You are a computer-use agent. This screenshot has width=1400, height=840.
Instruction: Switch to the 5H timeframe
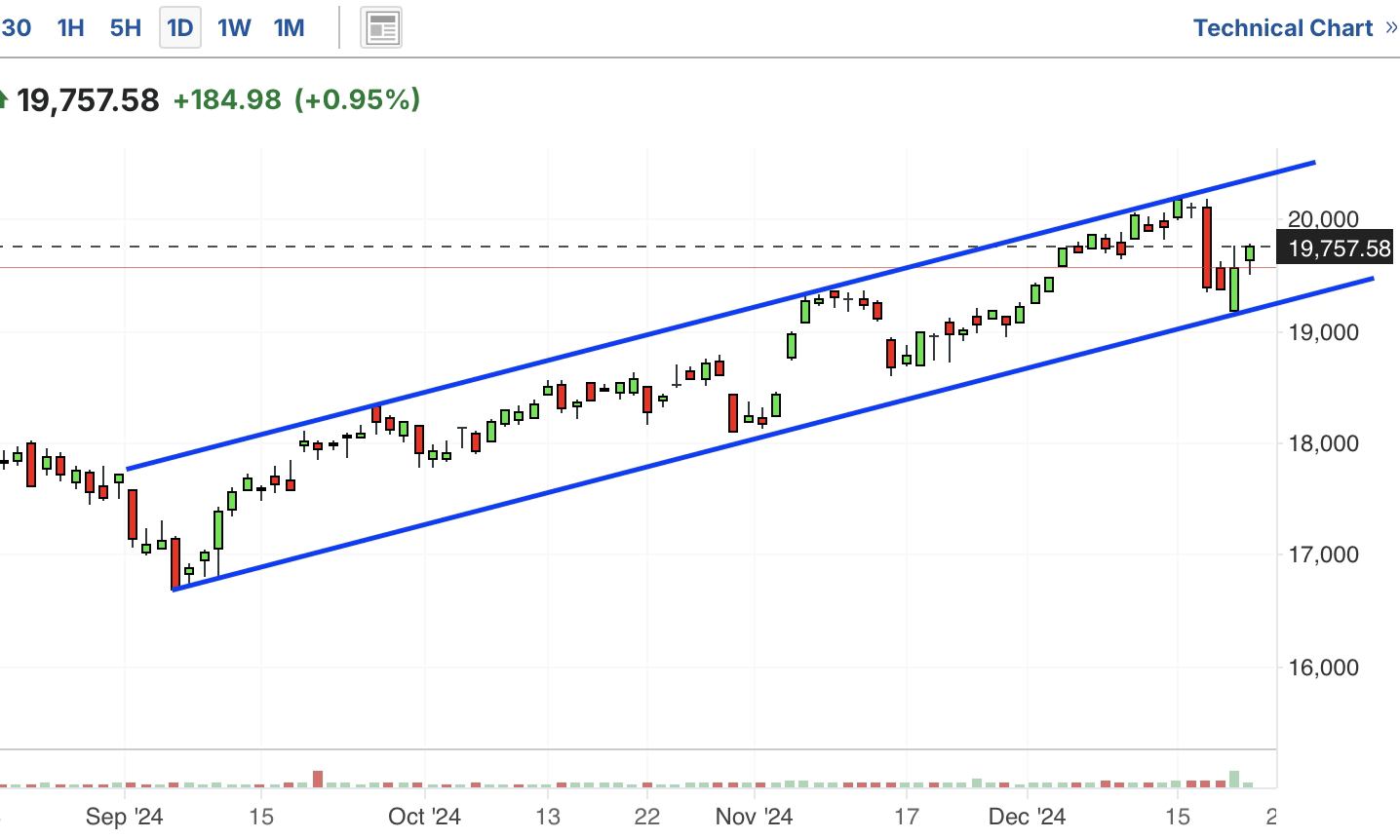[125, 27]
